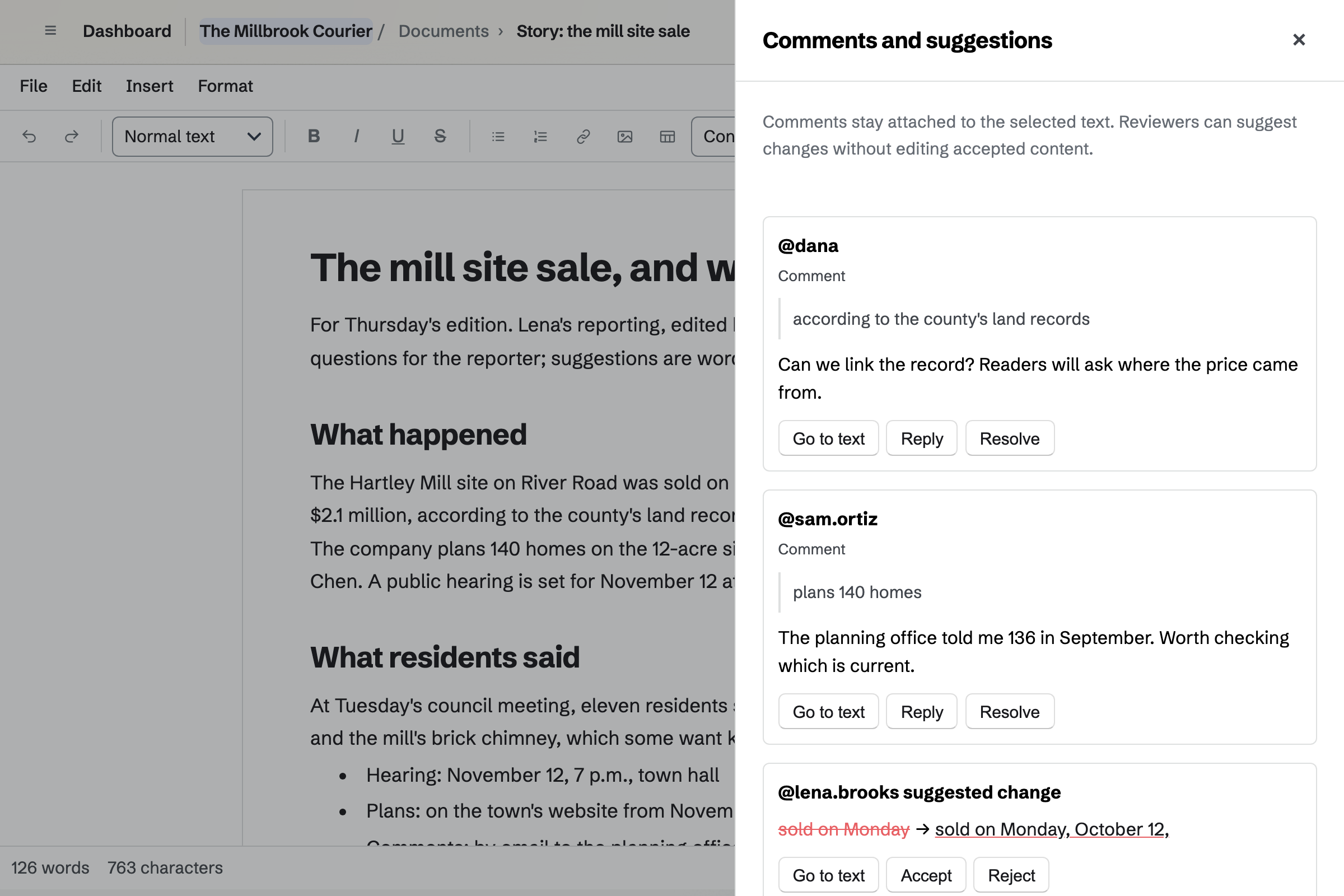Click the 'What residents said' heading
Screen dimensions: 1344x896
click(445, 657)
